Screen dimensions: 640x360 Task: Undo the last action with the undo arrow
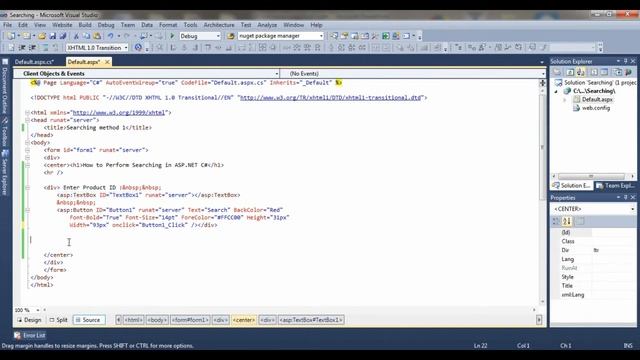[x=110, y=36]
